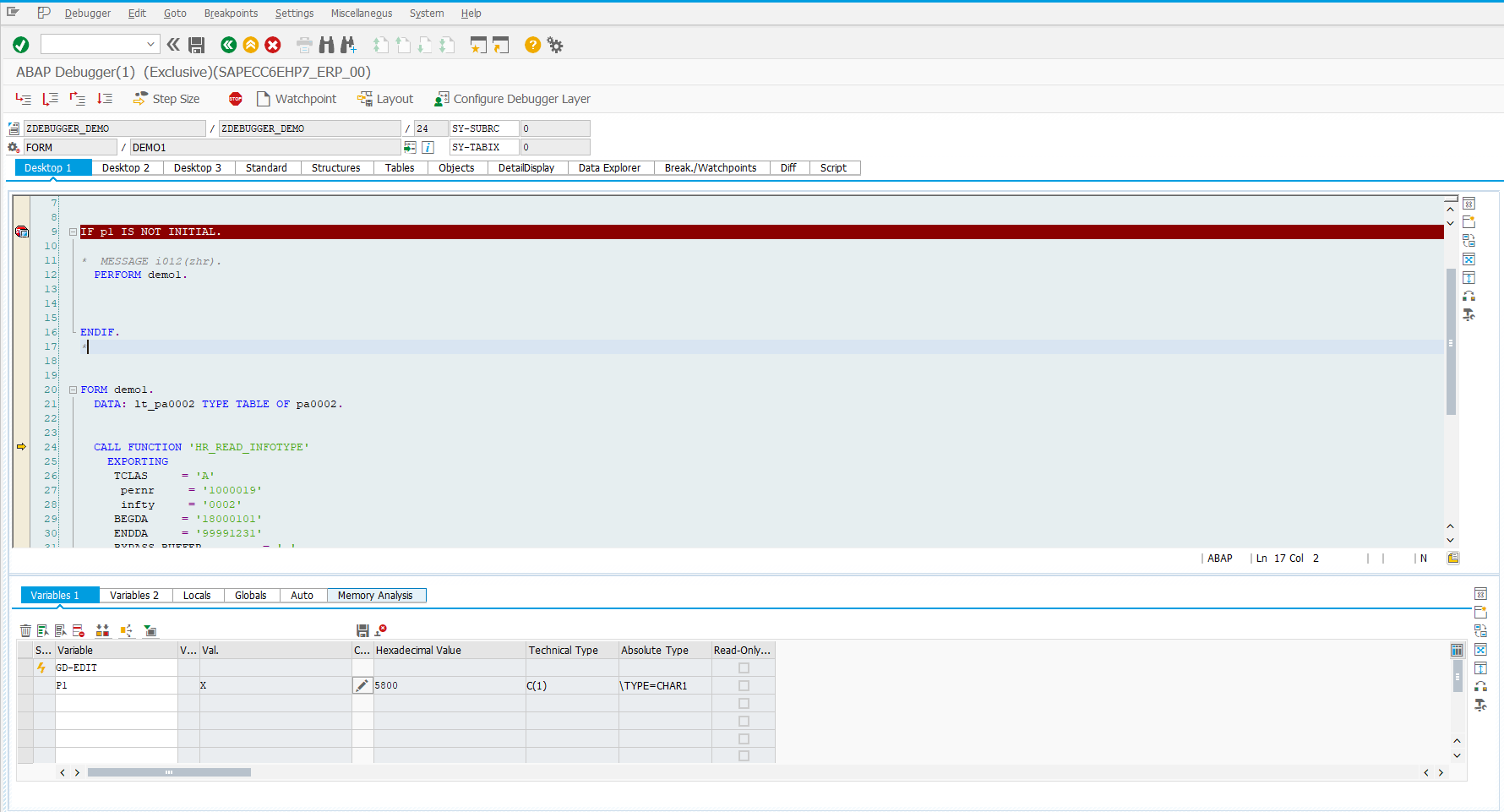Screen dimensions: 1504x812
Task: Click the Save diskette icon in toolbar
Action: point(197,45)
